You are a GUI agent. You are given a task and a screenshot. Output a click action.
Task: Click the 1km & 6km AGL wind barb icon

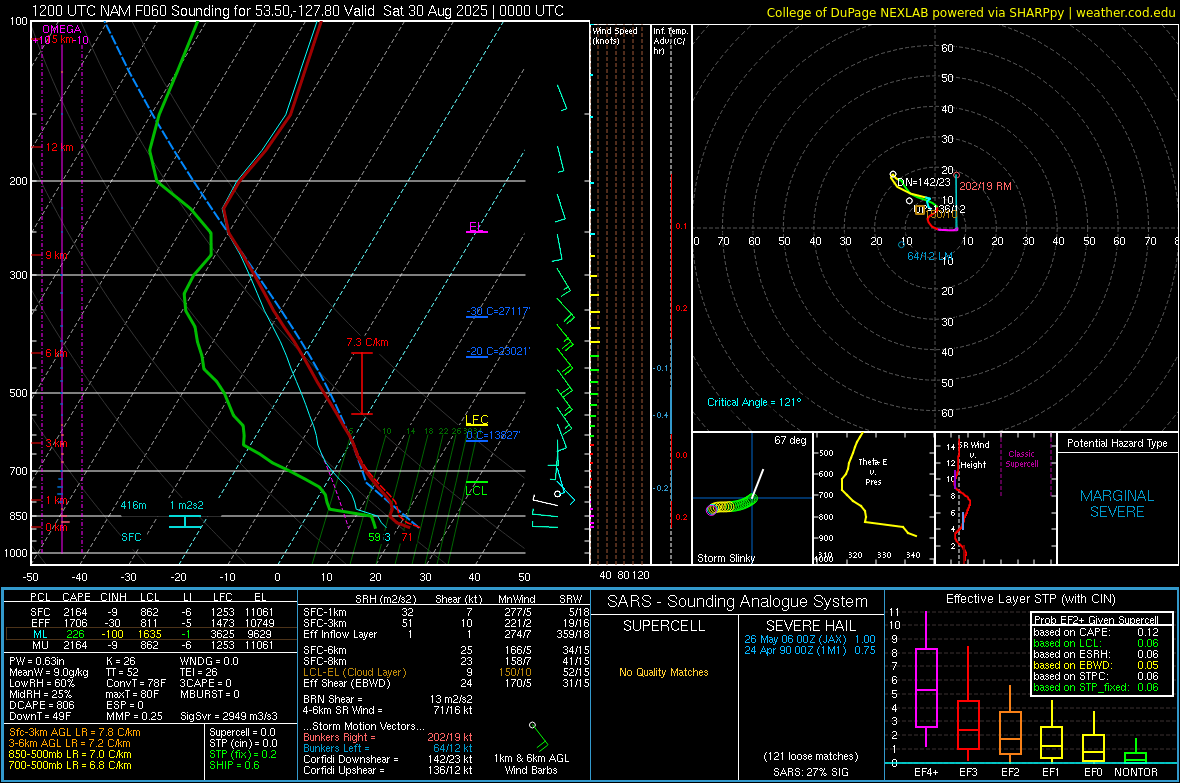click(x=537, y=736)
